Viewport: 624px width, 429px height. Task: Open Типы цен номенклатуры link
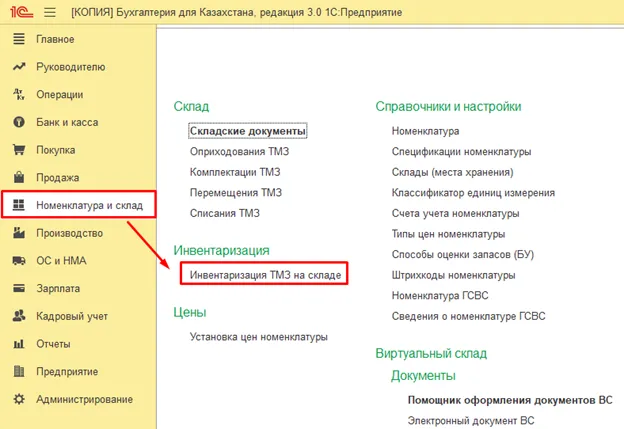click(x=448, y=234)
